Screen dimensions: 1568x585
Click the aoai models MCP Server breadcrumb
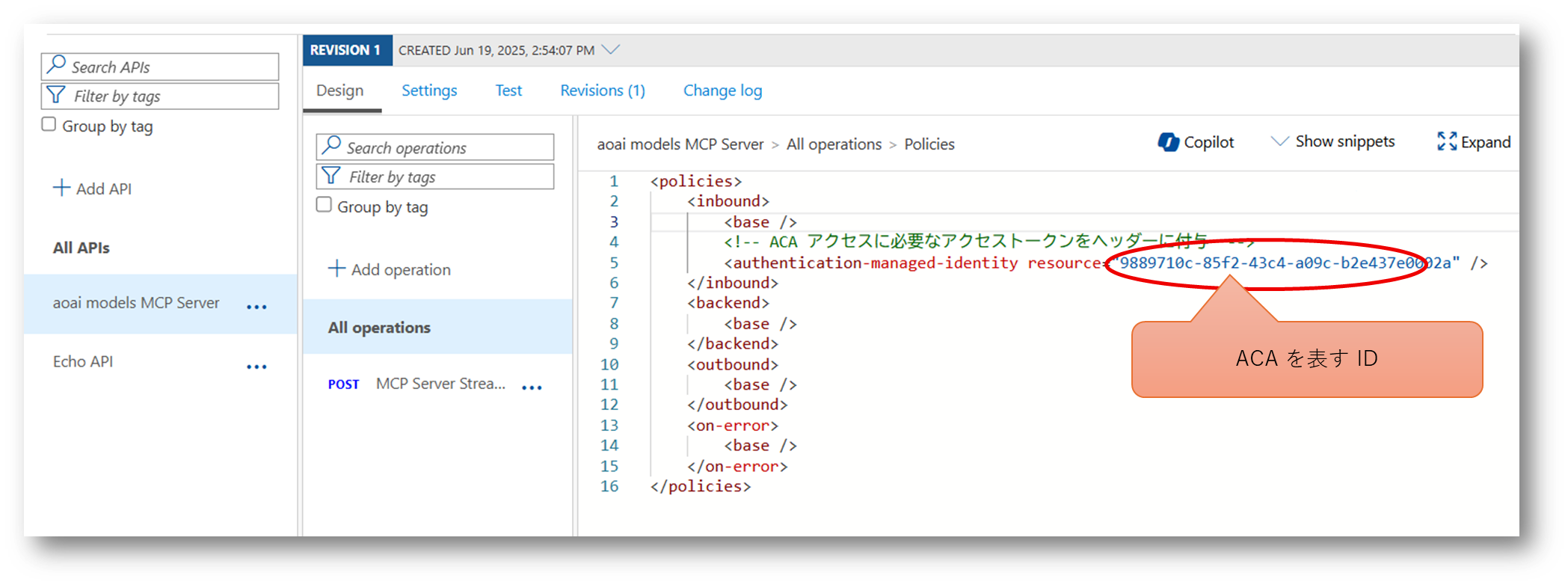point(680,144)
